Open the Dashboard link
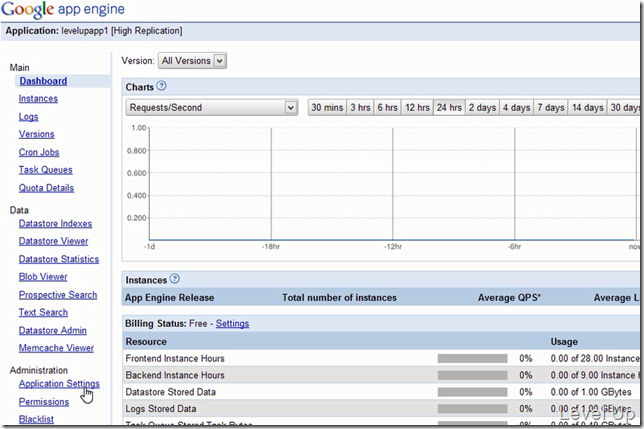The height and width of the screenshot is (429, 644). tap(43, 81)
